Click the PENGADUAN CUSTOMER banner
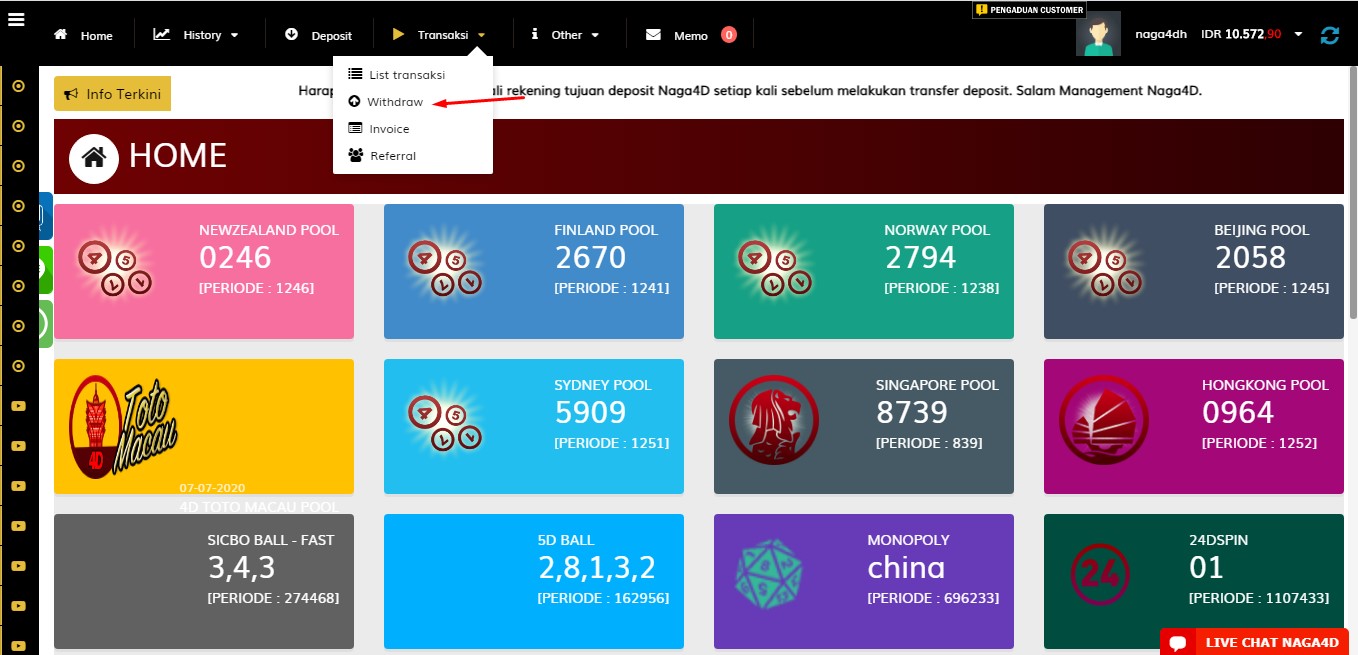 1029,9
